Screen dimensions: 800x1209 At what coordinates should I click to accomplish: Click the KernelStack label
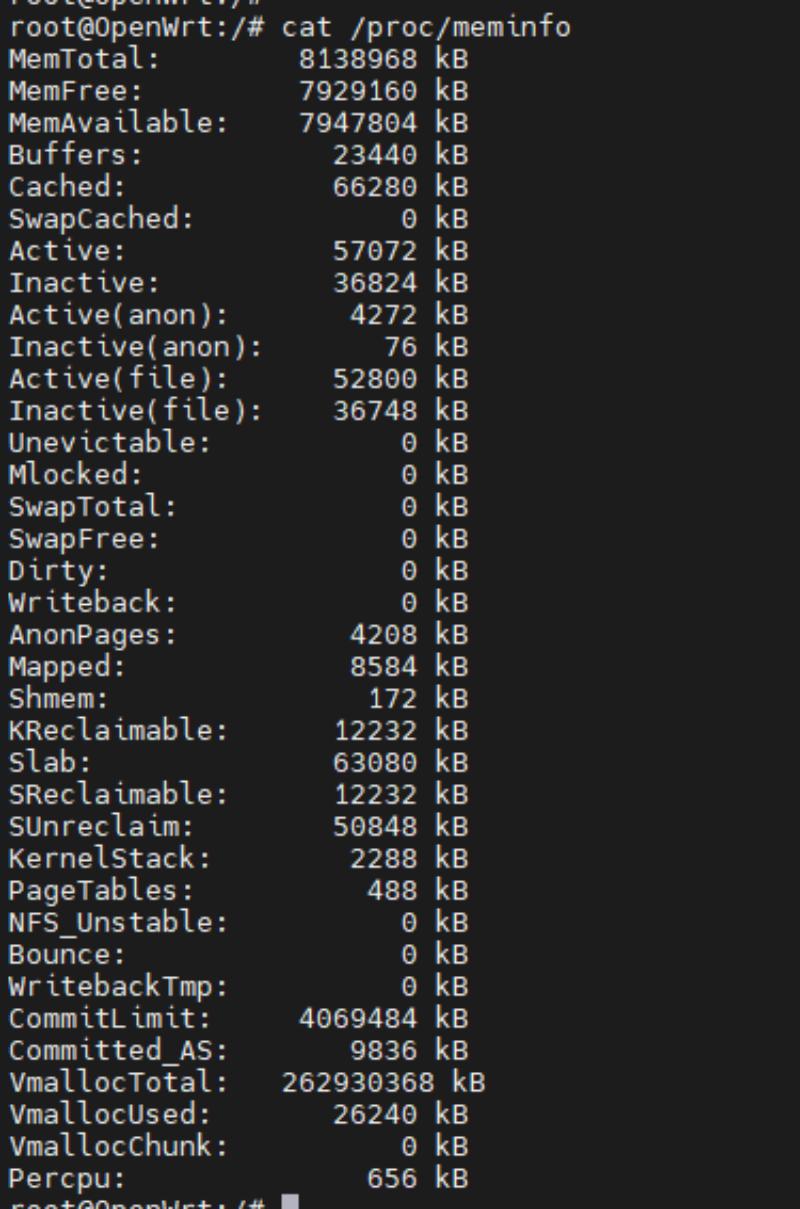(x=110, y=859)
